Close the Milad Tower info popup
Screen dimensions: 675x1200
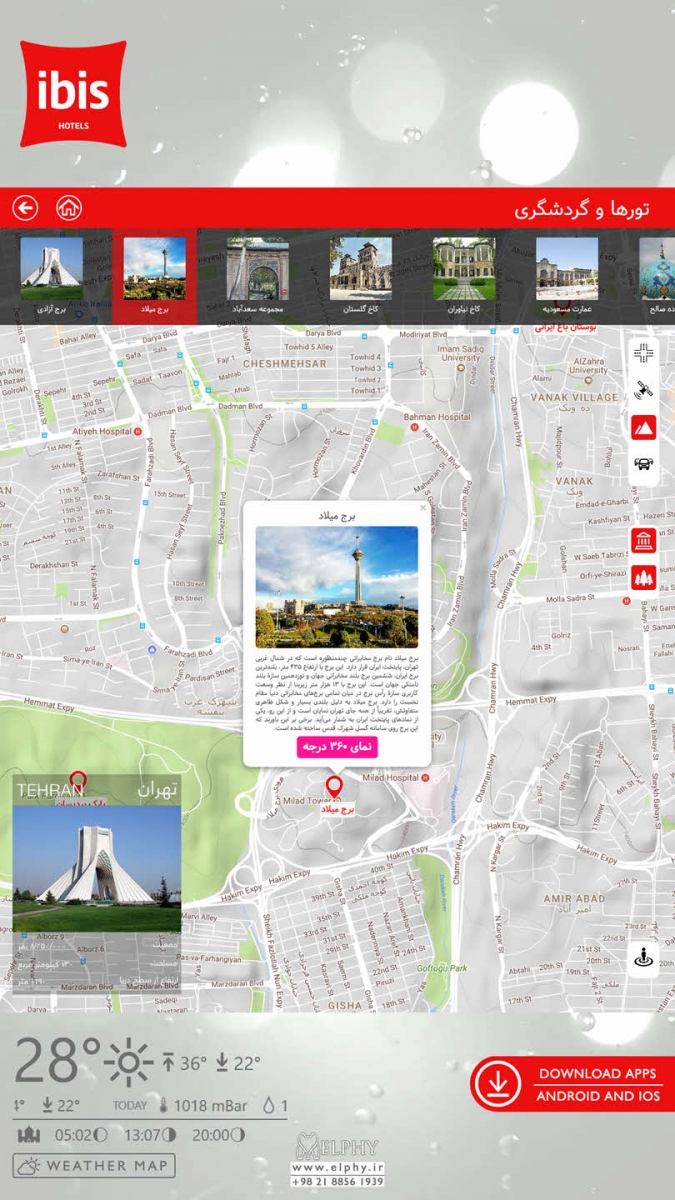point(423,508)
